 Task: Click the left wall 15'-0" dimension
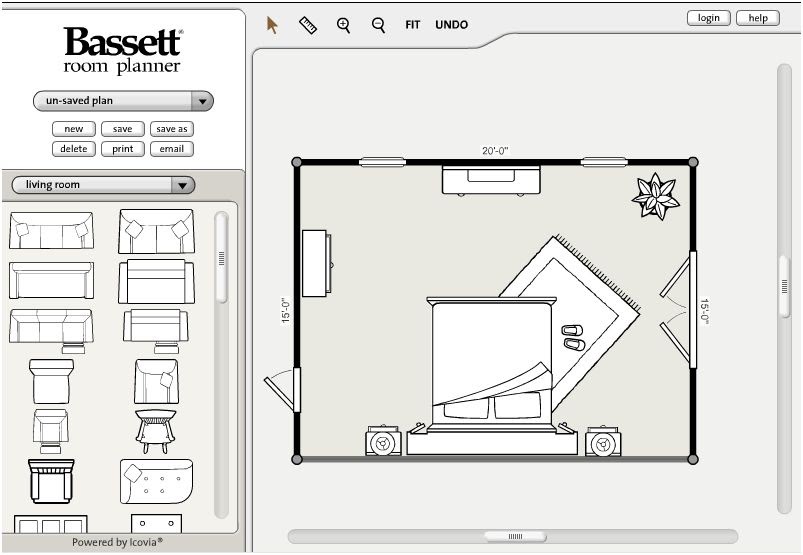pos(286,310)
